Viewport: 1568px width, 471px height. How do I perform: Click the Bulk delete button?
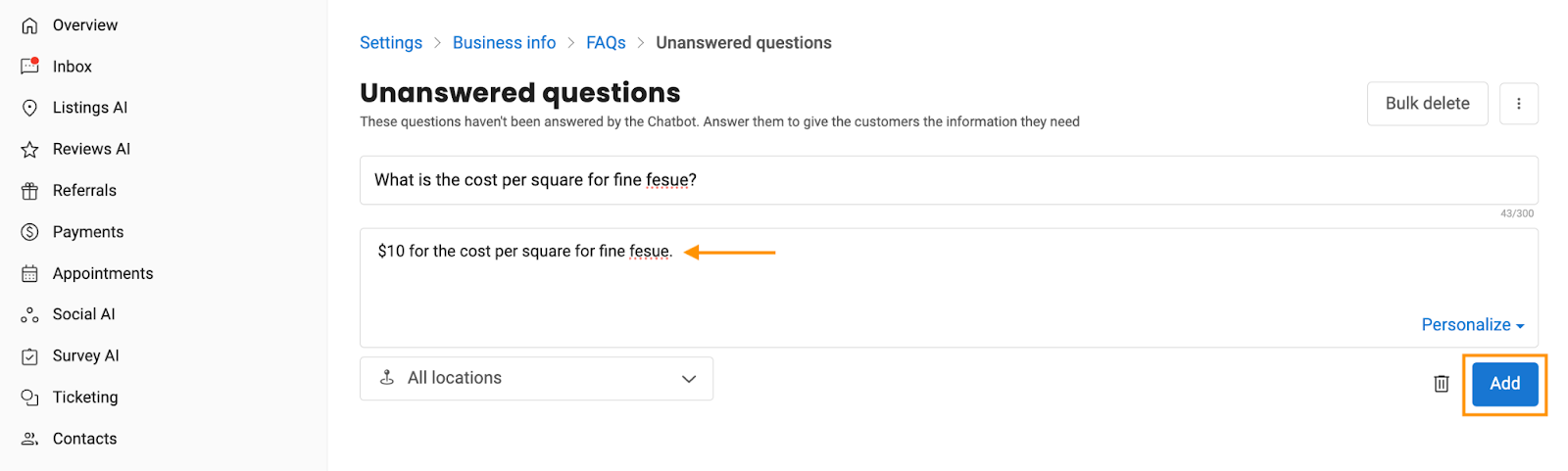1427,104
